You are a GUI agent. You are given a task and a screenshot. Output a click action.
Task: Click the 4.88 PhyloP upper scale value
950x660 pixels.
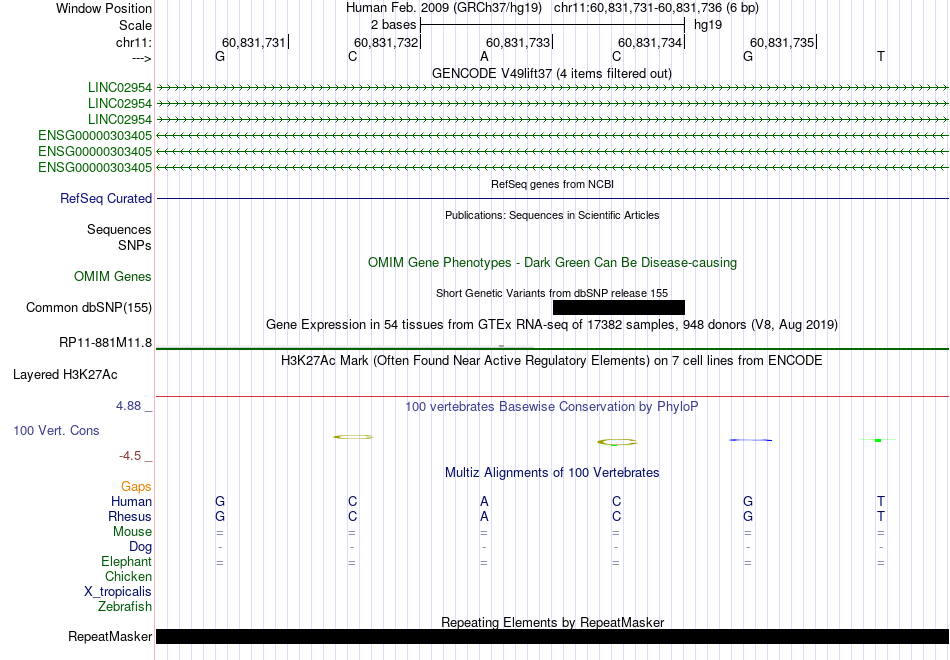[128, 406]
